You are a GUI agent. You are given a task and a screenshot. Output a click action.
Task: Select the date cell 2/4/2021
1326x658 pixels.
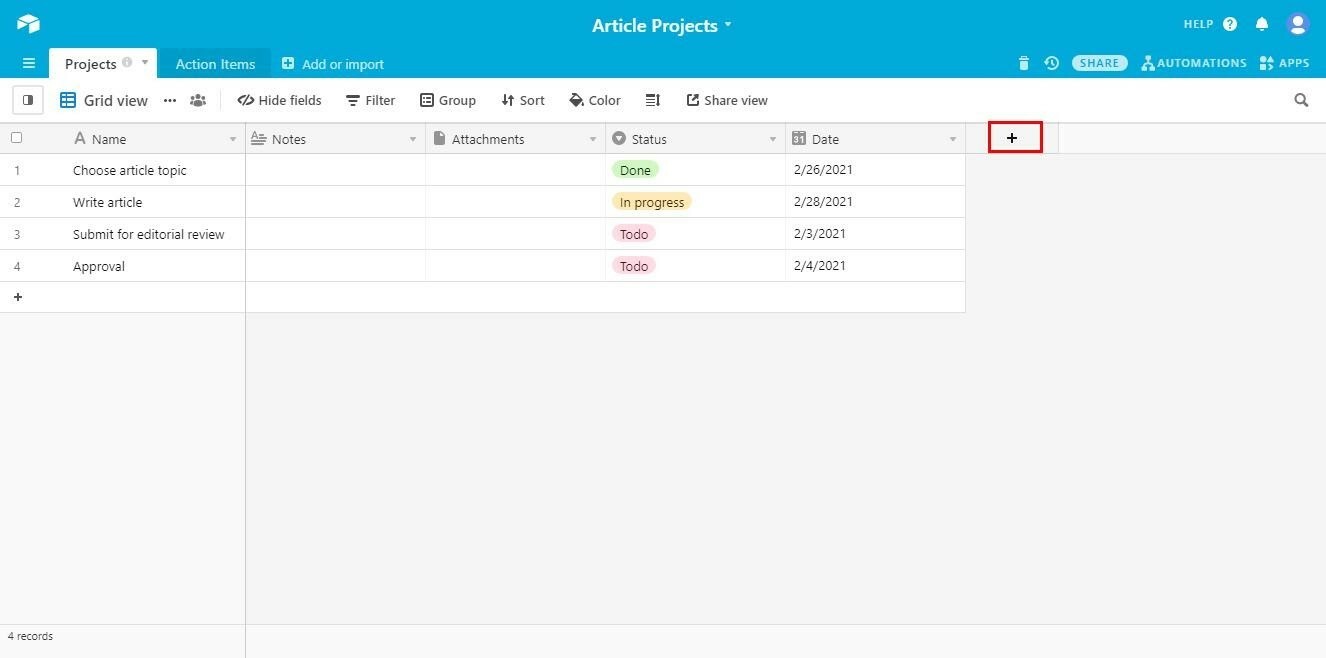point(875,266)
